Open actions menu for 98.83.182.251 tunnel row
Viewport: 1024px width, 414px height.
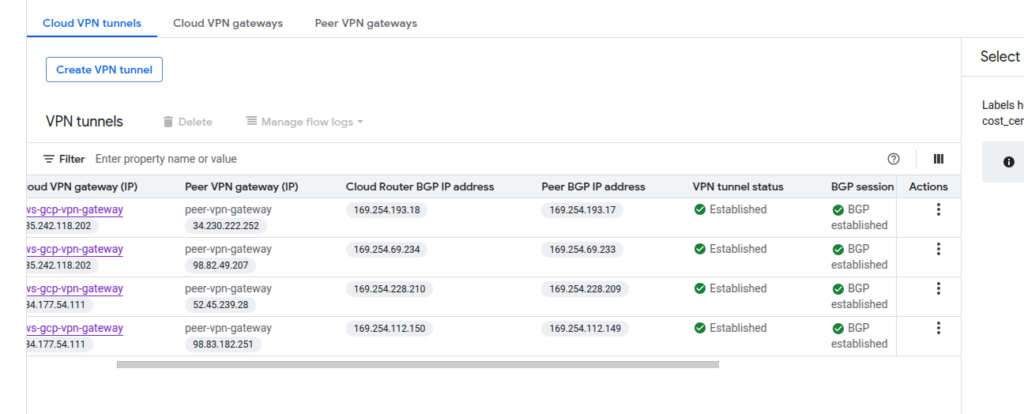tap(938, 328)
